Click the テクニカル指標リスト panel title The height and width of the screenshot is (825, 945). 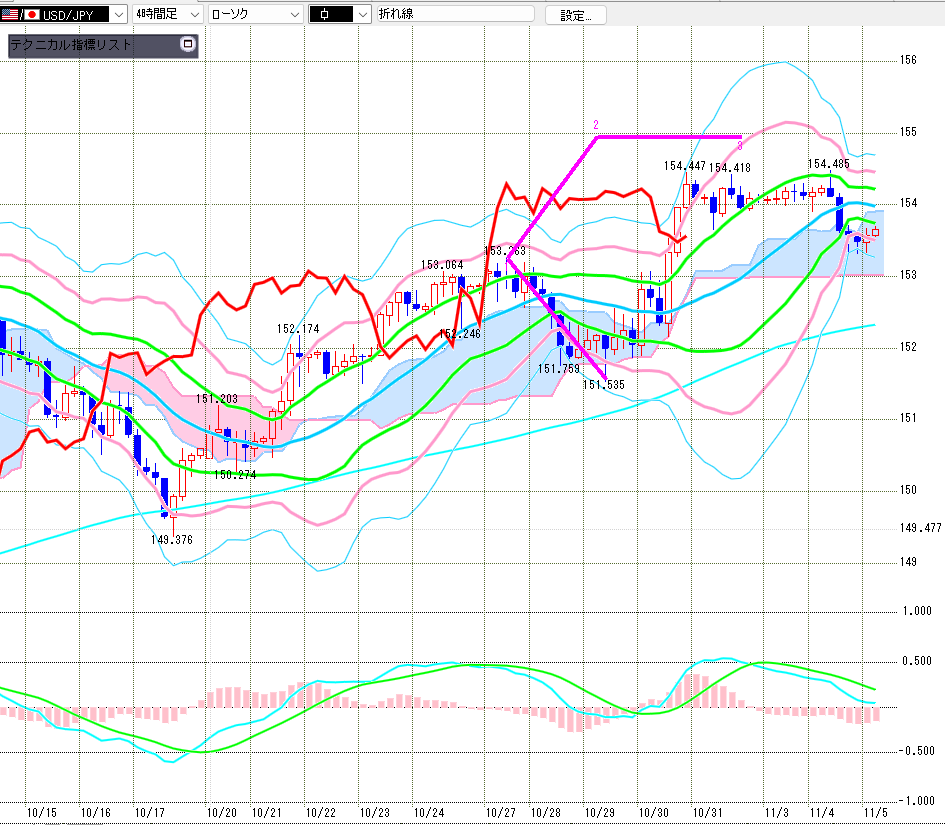pyautogui.click(x=72, y=45)
